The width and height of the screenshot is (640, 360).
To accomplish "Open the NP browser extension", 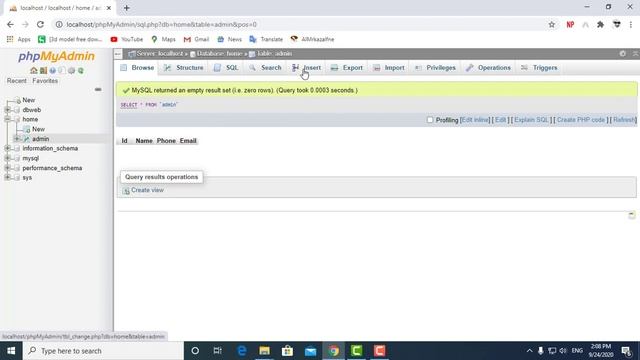I will pyautogui.click(x=570, y=24).
